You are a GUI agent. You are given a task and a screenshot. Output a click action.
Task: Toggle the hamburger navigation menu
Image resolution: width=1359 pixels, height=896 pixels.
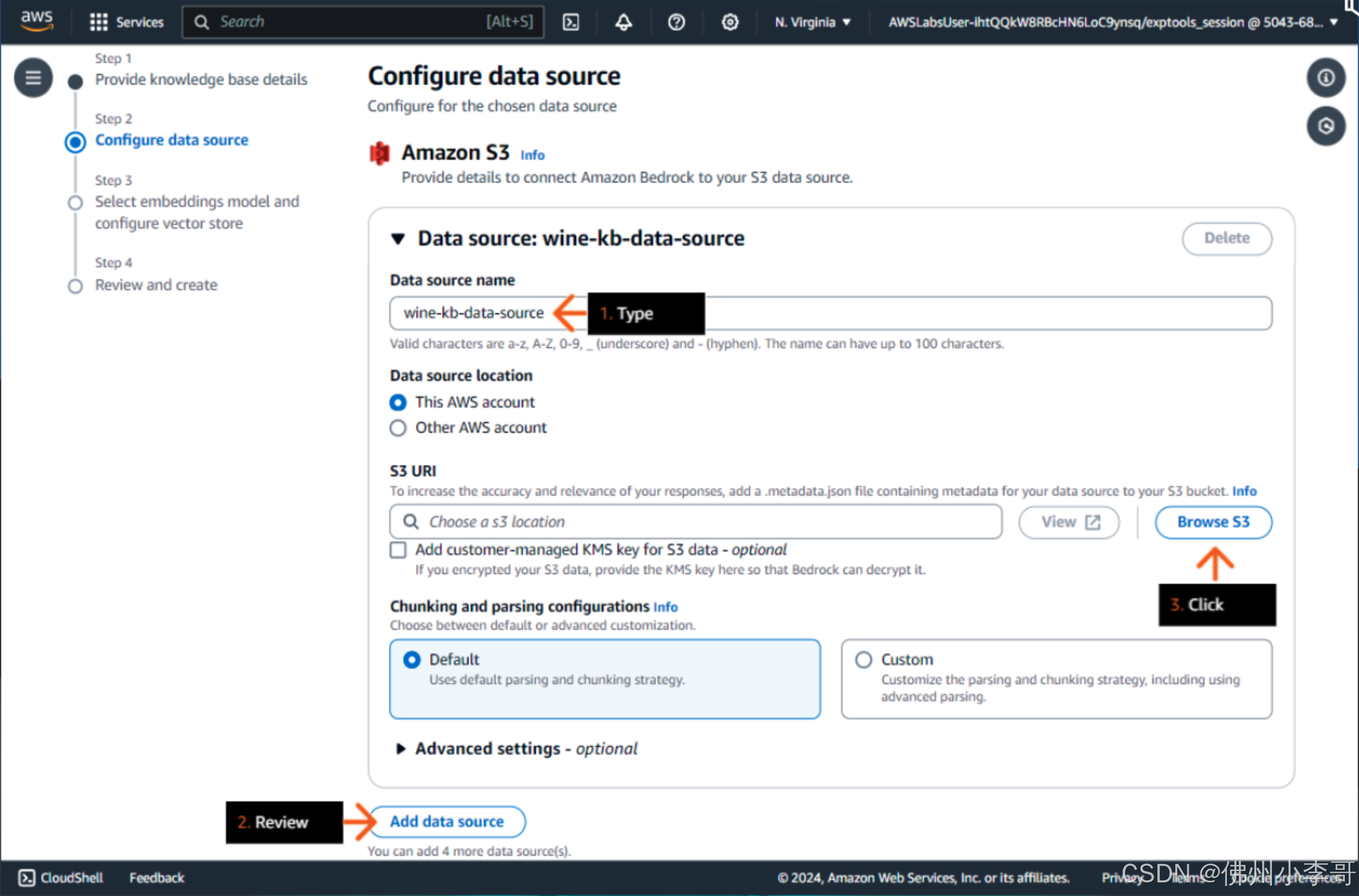click(x=33, y=77)
